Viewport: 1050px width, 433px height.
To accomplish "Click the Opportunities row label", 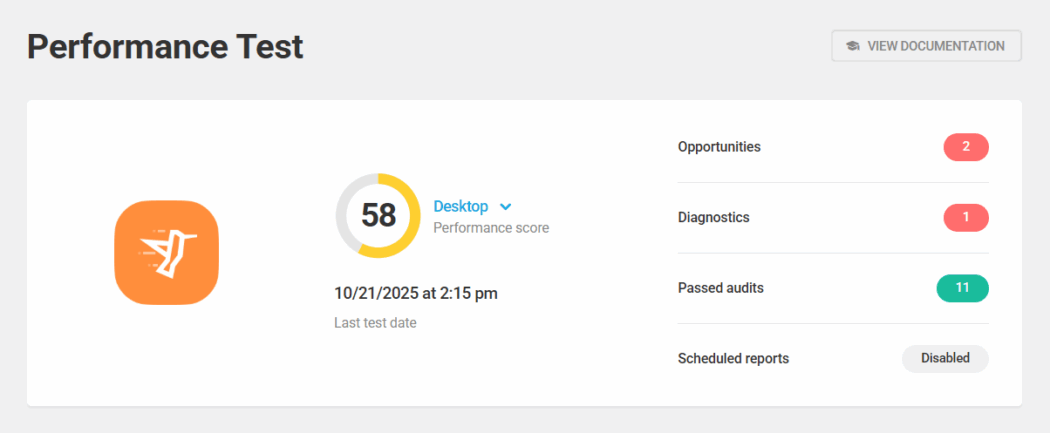I will click(x=719, y=147).
